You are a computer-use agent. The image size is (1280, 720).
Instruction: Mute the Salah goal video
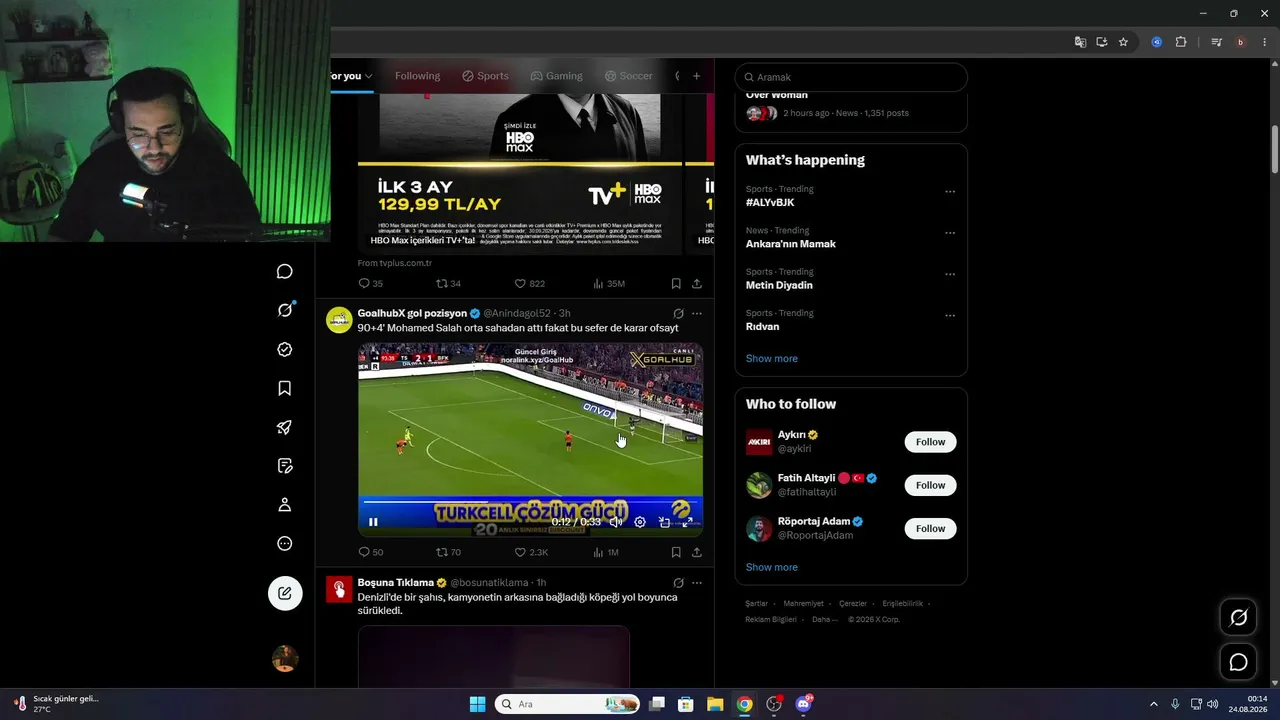point(616,522)
